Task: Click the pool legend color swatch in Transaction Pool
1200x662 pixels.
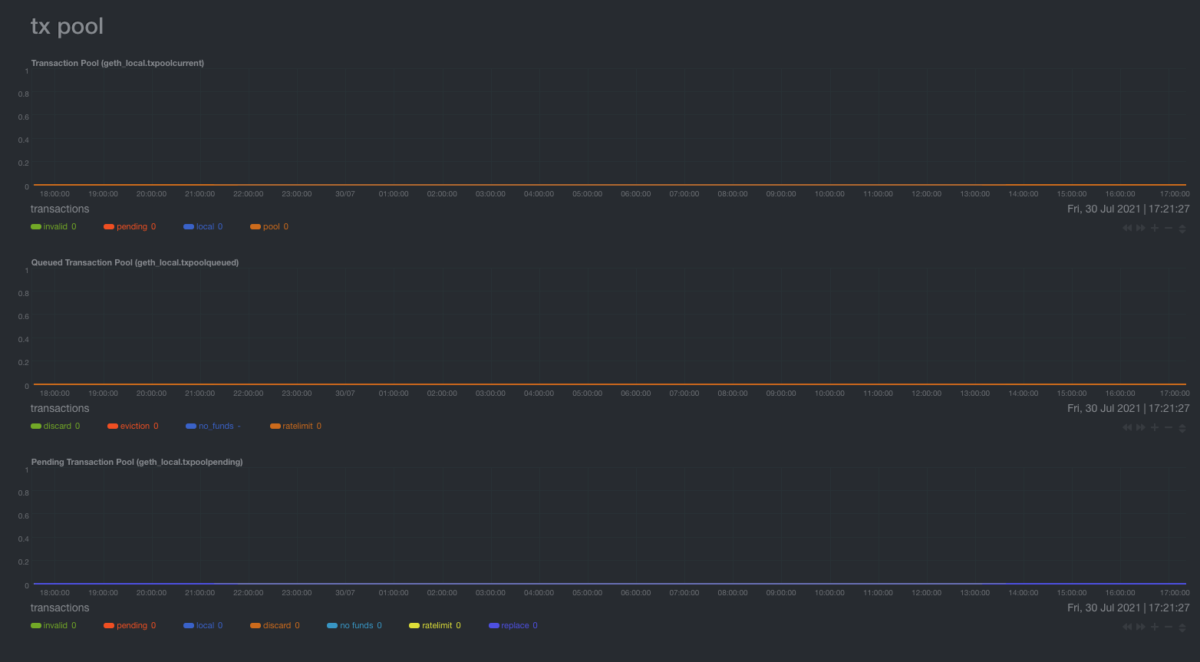Action: pyautogui.click(x=255, y=227)
